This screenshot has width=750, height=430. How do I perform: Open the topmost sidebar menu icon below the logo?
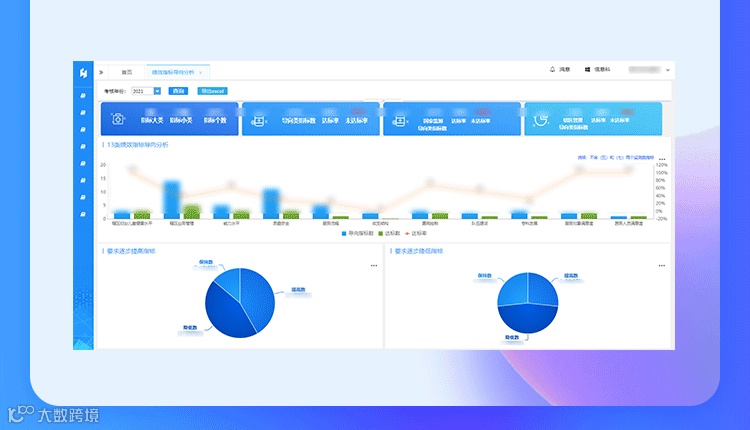(x=83, y=96)
